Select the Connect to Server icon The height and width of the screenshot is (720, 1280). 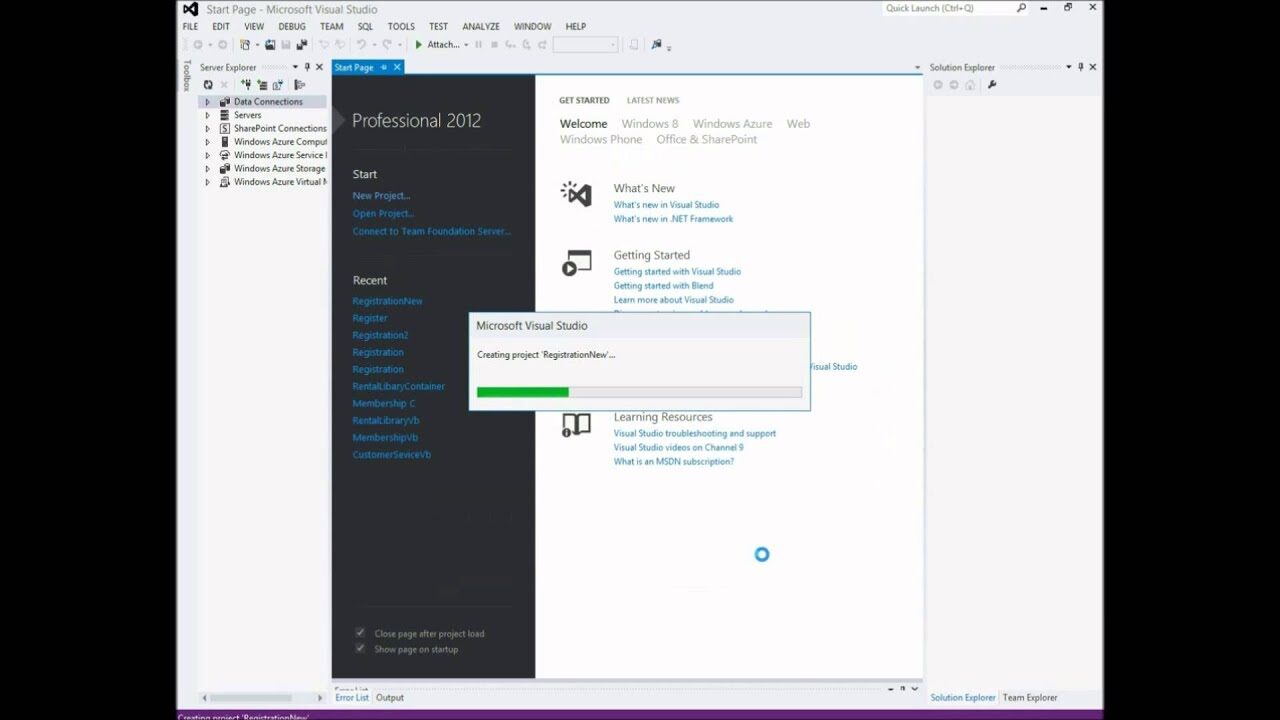(263, 84)
